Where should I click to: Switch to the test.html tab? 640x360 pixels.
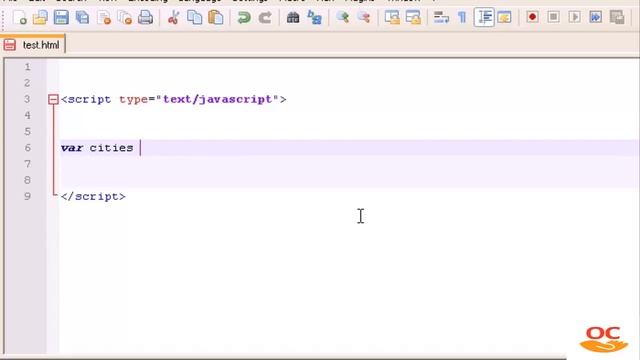pos(33,45)
